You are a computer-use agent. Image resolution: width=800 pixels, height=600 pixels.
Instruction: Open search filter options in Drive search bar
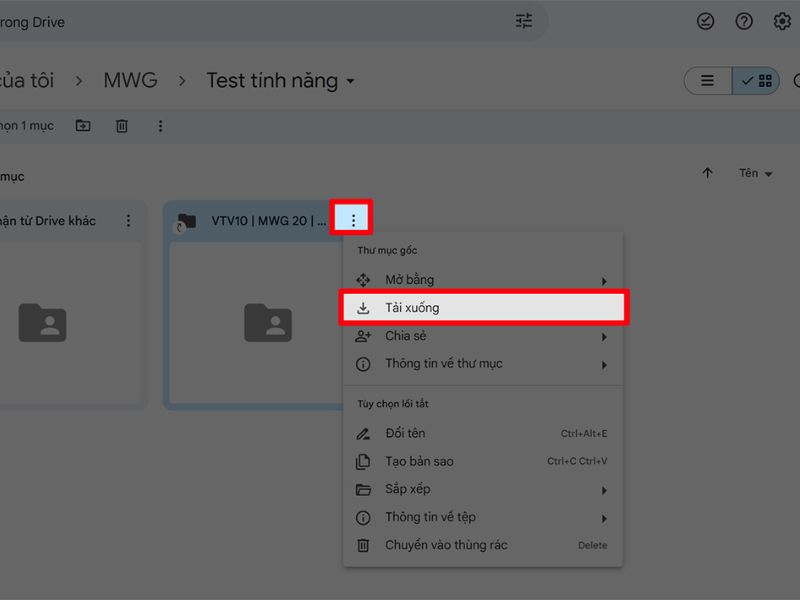pos(523,21)
